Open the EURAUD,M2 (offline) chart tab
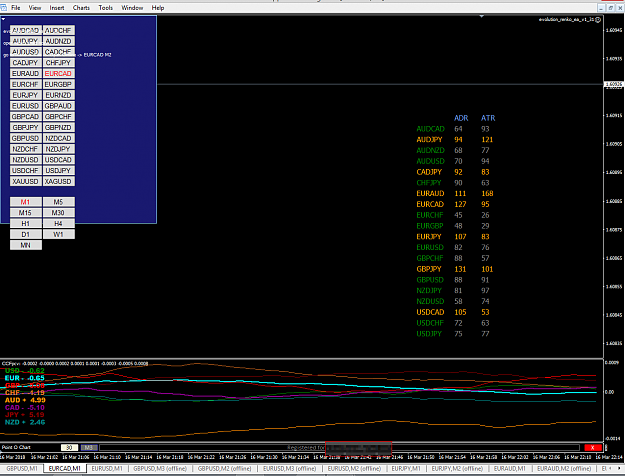Image resolution: width=625 pixels, height=476 pixels. (x=564, y=469)
